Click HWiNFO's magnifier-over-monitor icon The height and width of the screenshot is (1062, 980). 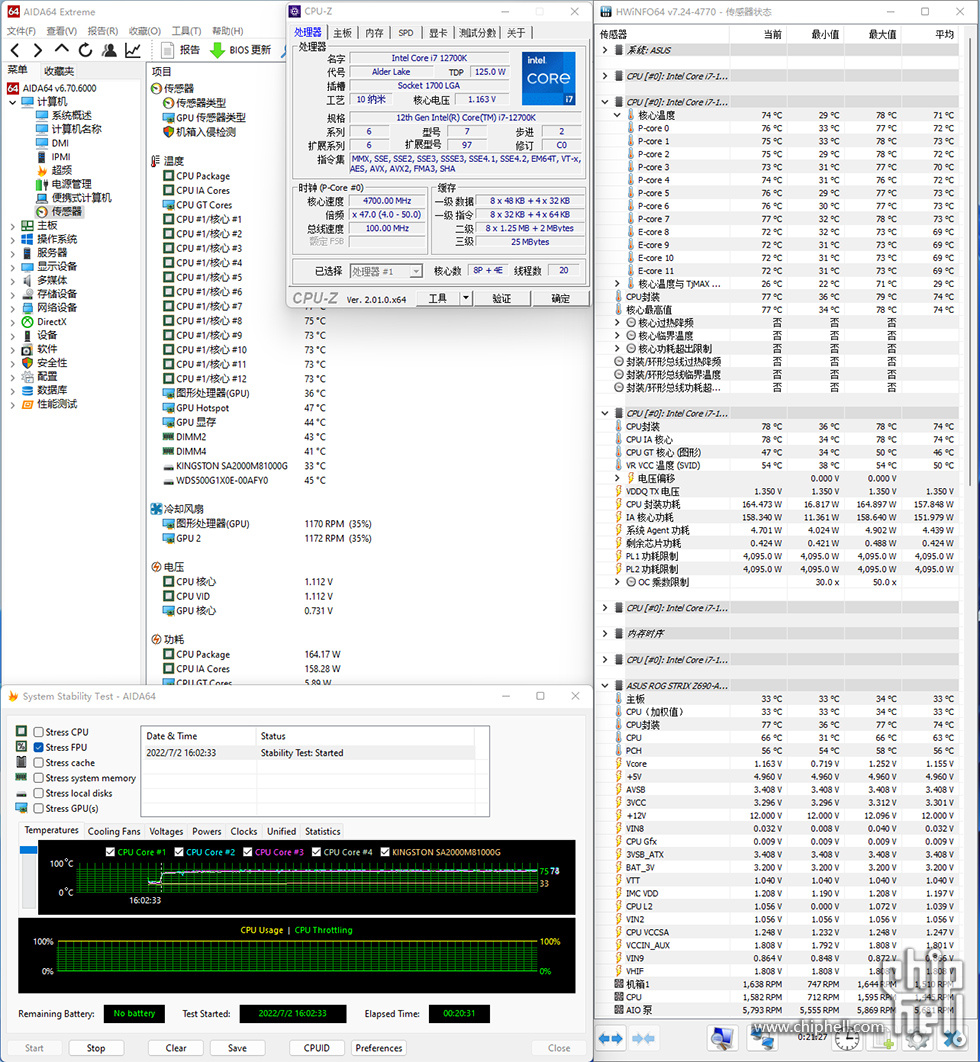(x=723, y=1038)
